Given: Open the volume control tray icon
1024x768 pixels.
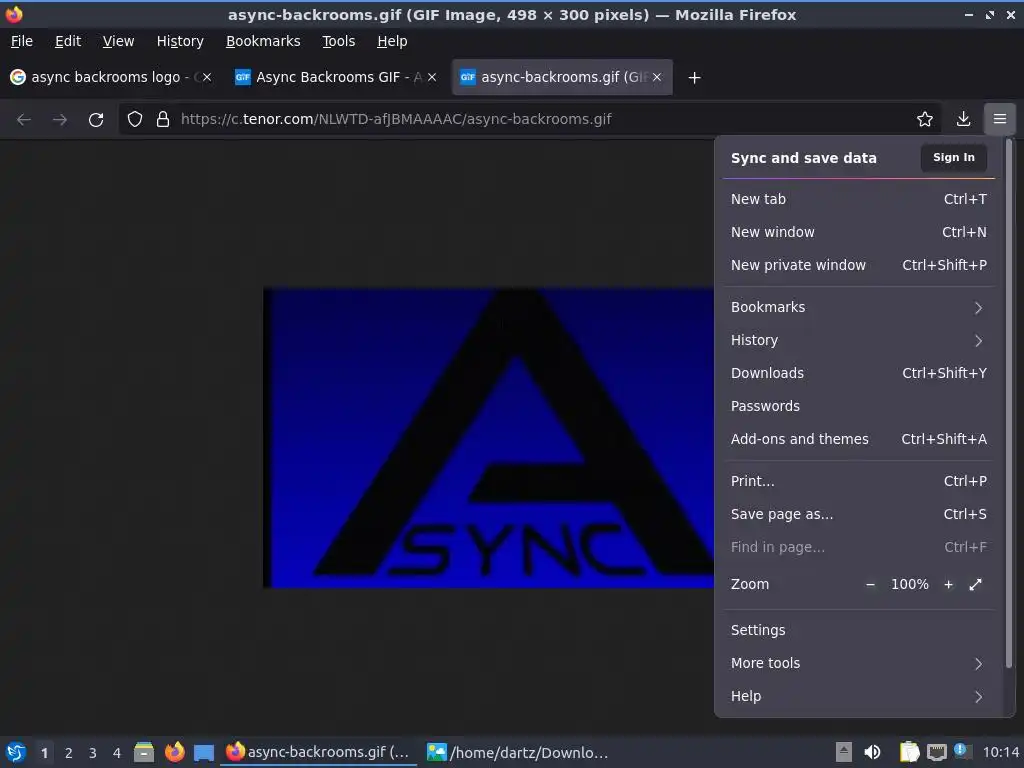Looking at the screenshot, I should pyautogui.click(x=872, y=752).
